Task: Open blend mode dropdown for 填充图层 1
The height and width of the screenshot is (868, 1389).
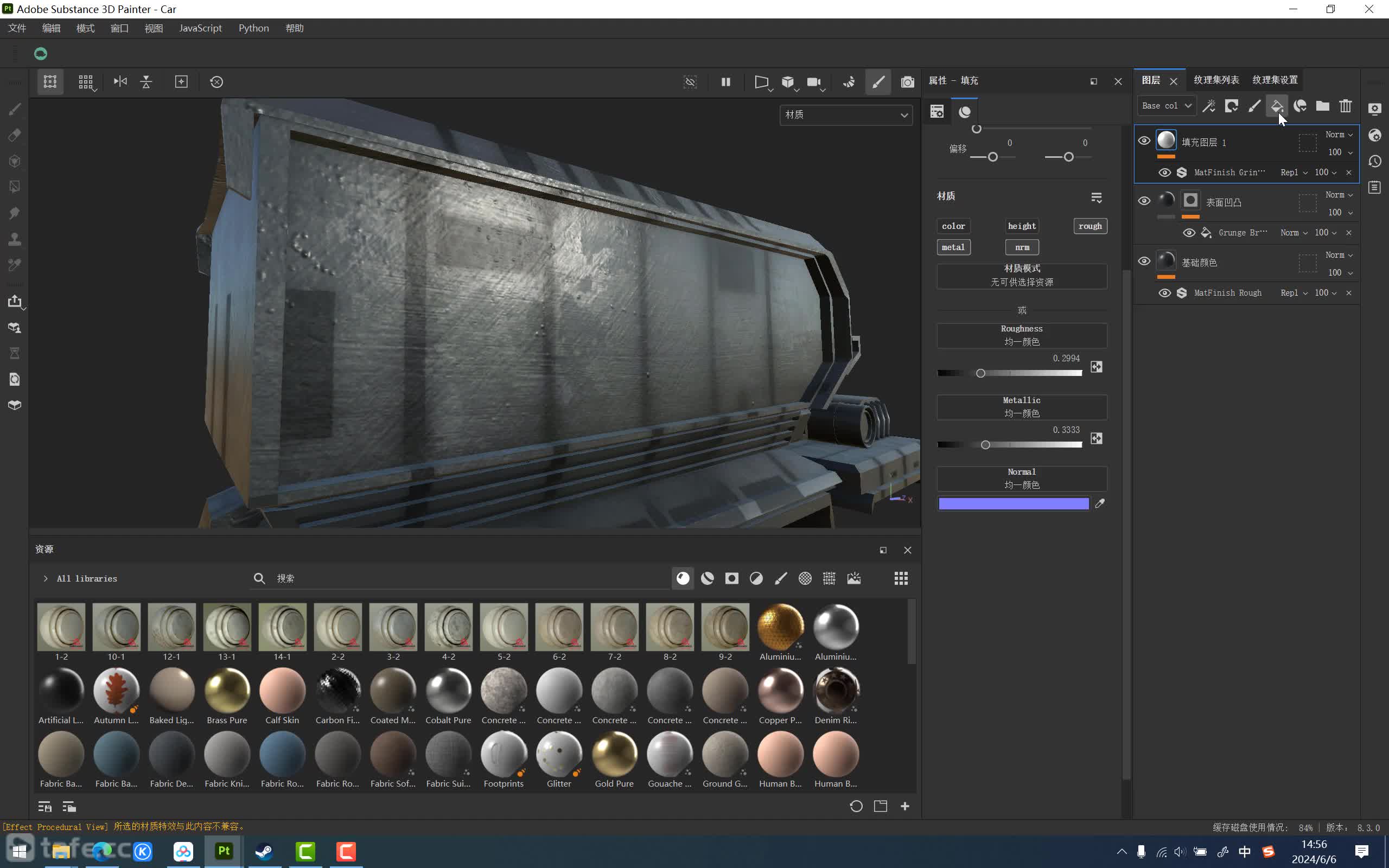Action: (1339, 135)
